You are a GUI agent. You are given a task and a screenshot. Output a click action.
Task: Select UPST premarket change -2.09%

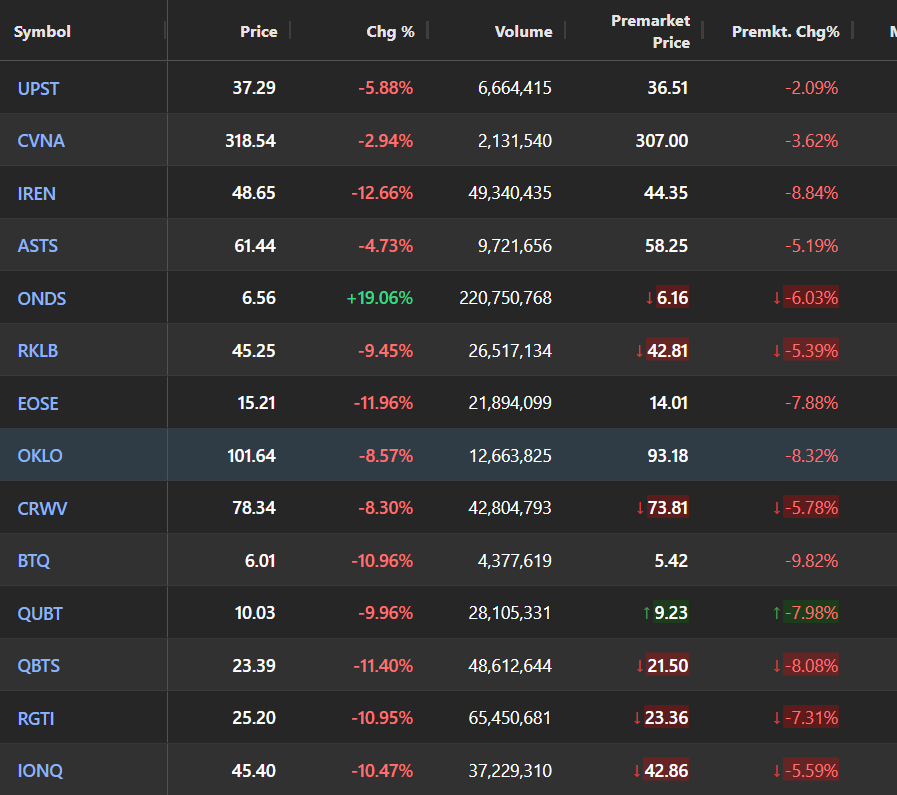pyautogui.click(x=812, y=88)
